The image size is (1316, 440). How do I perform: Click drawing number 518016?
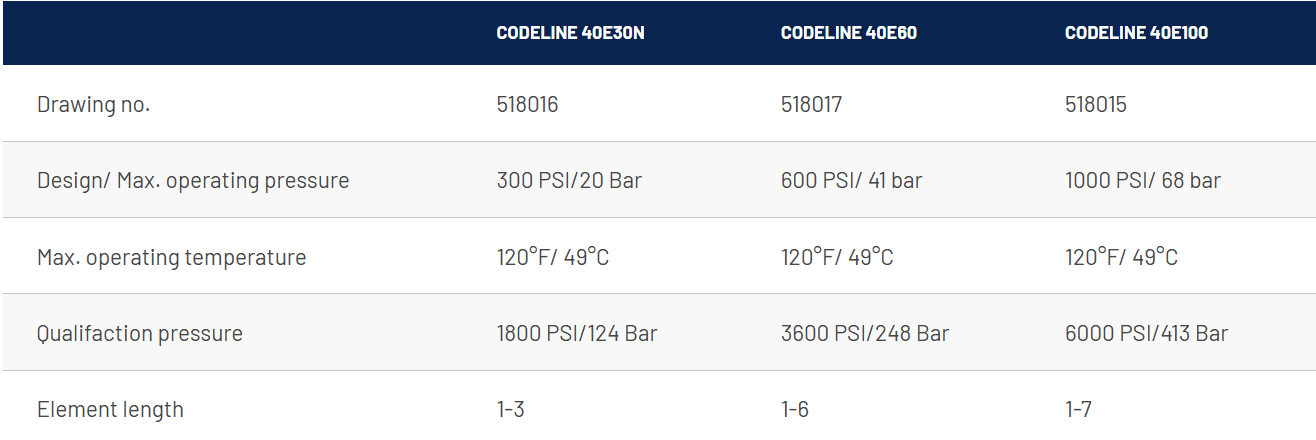pyautogui.click(x=527, y=104)
